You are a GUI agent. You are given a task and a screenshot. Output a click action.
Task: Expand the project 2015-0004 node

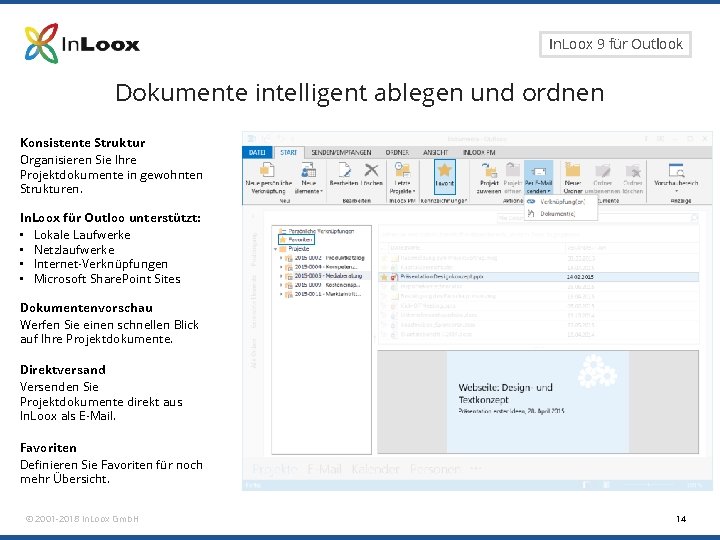click(x=281, y=267)
